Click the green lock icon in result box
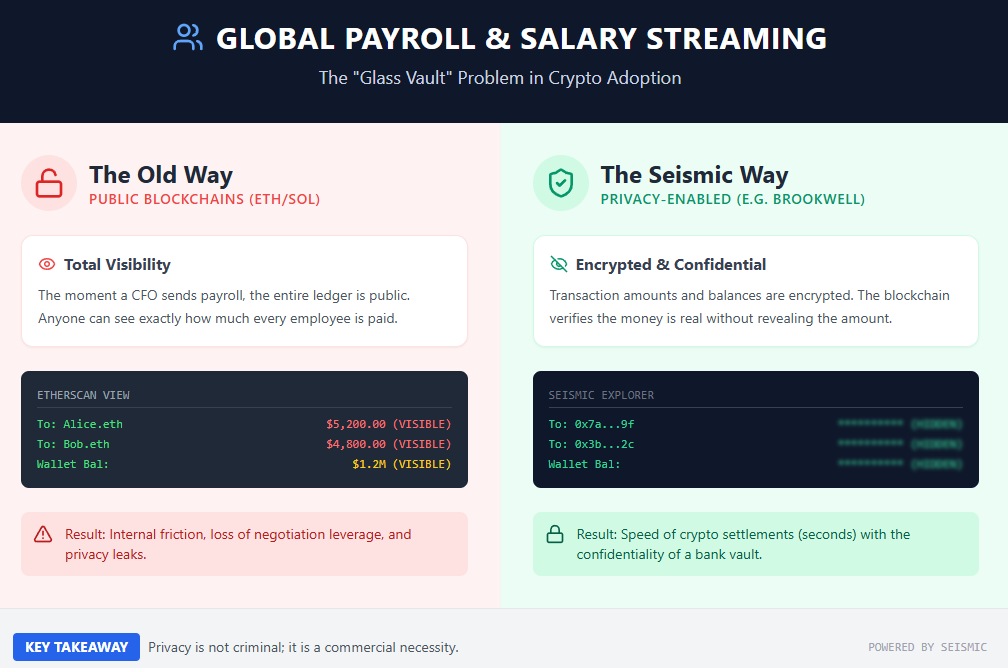The height and width of the screenshot is (668, 1008). tap(555, 534)
